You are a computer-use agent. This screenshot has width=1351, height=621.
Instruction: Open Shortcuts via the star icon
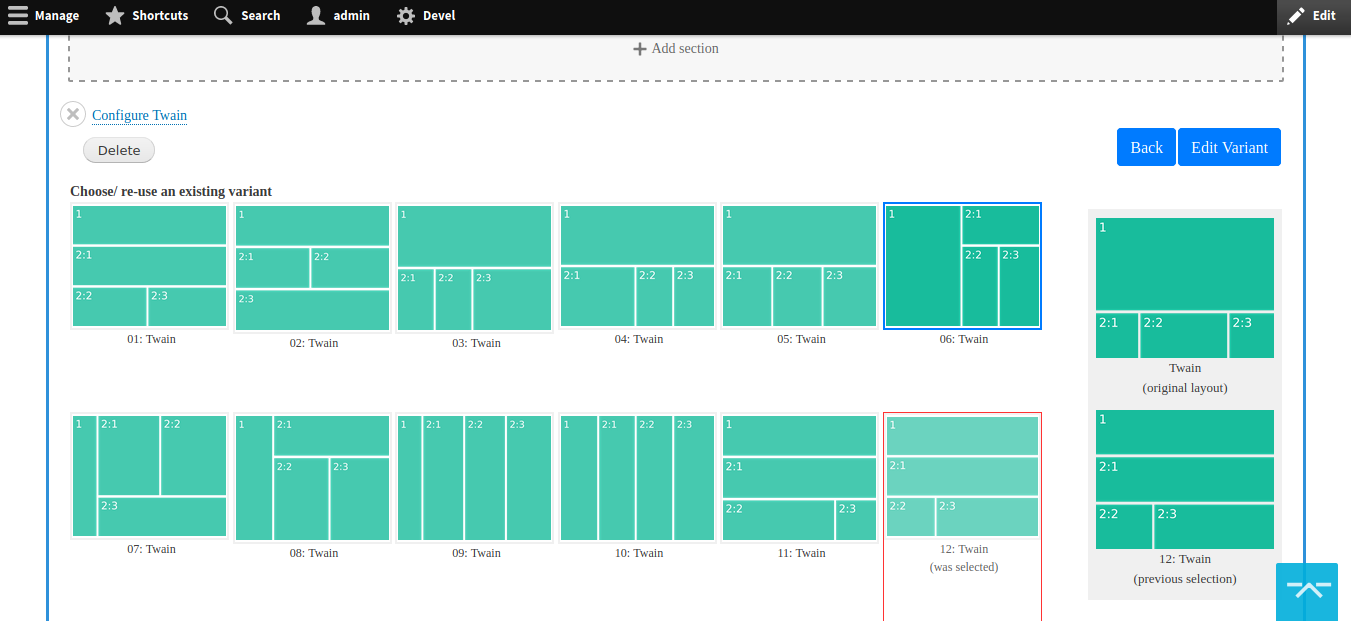pyautogui.click(x=115, y=16)
